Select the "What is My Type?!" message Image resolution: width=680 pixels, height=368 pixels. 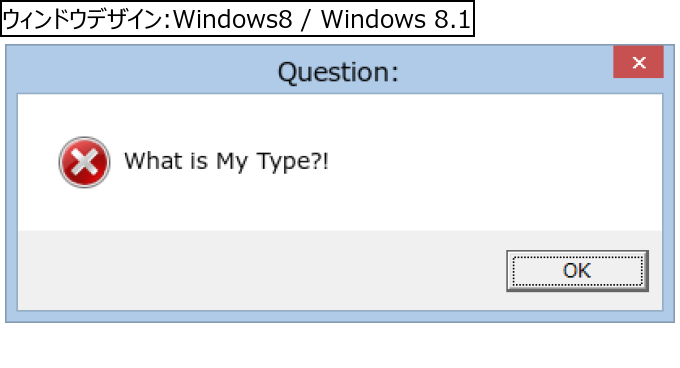click(x=226, y=161)
